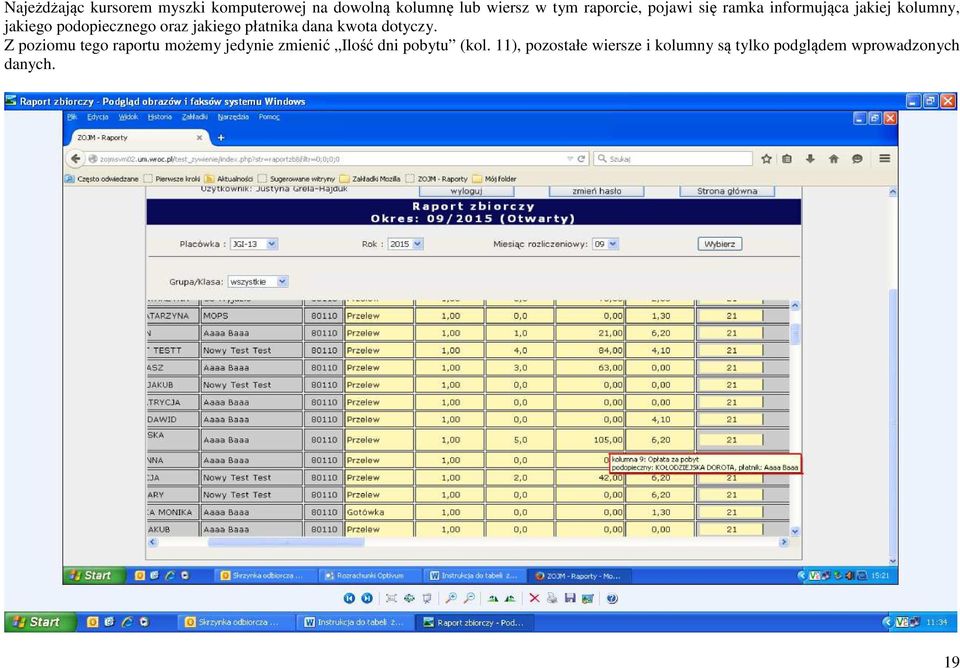Image resolution: width=960 pixels, height=668 pixels.
Task: Click the open for editing icon
Action: (588, 598)
